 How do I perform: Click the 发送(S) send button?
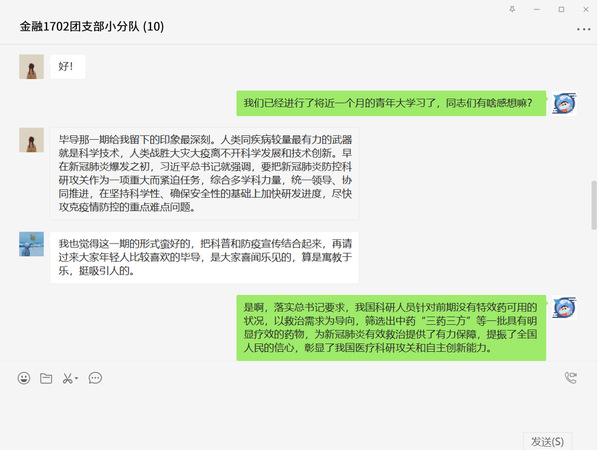click(x=547, y=441)
